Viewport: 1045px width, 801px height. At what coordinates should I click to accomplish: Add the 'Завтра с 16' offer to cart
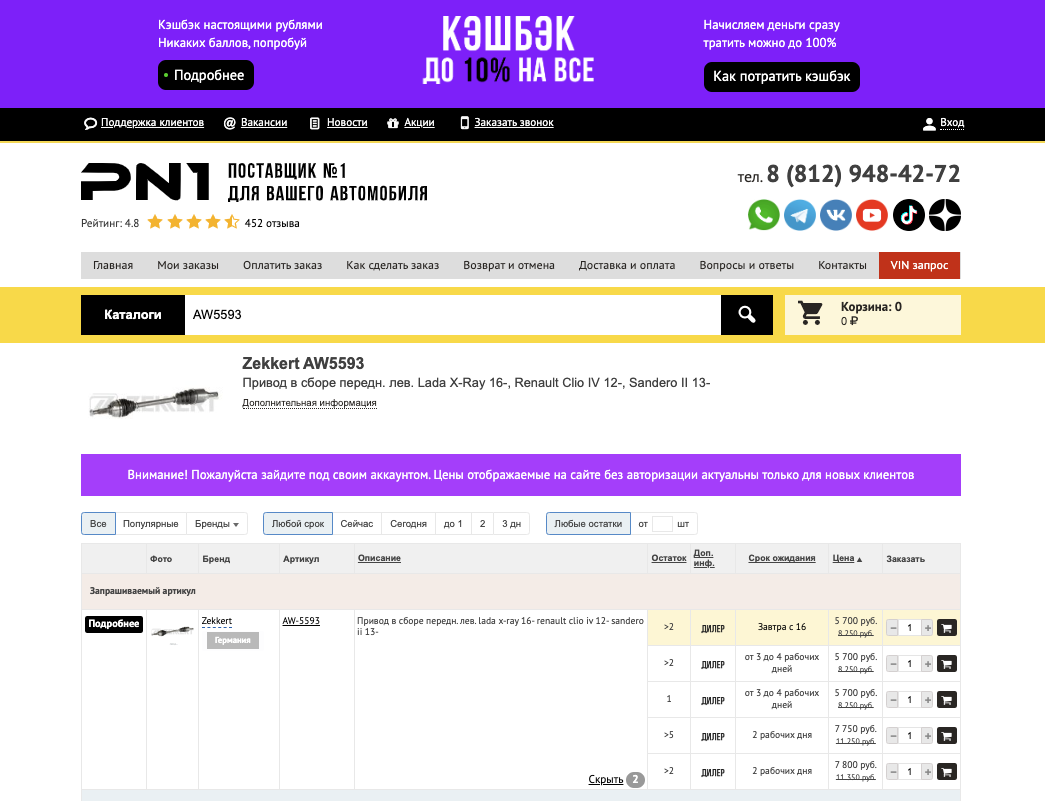(946, 628)
